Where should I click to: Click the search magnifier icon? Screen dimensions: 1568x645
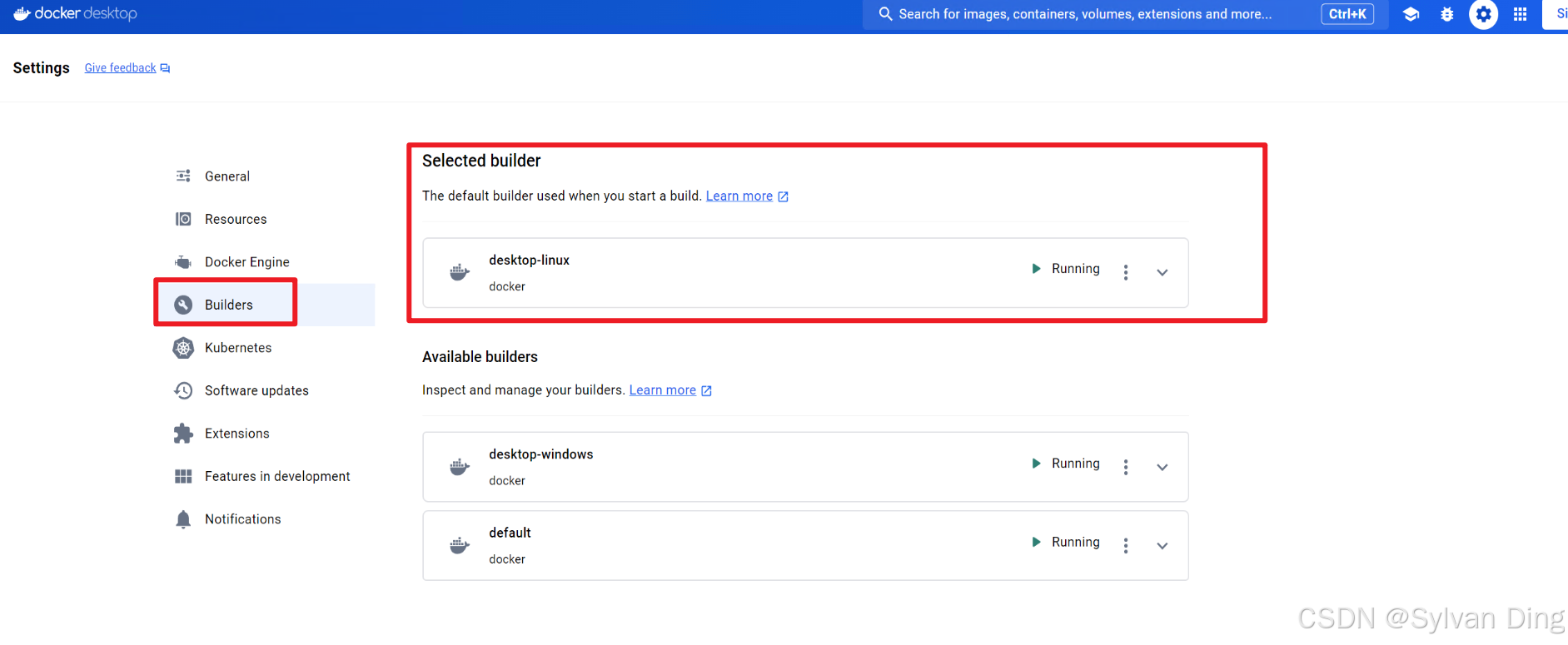[x=885, y=14]
